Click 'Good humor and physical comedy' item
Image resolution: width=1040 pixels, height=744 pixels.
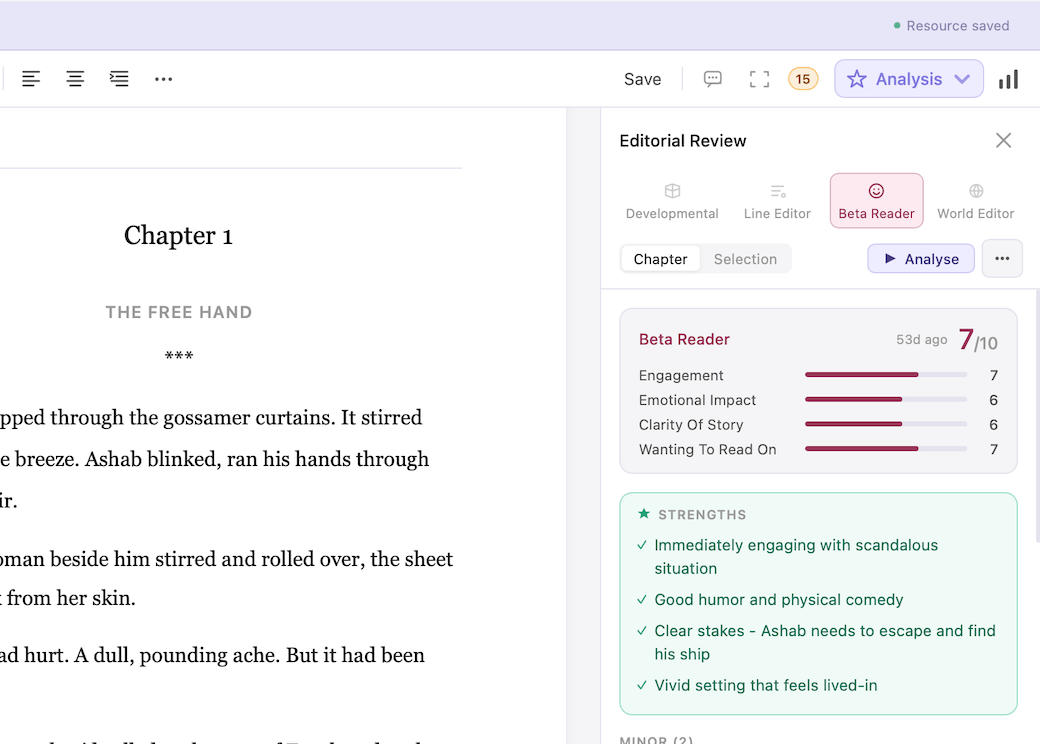[779, 599]
